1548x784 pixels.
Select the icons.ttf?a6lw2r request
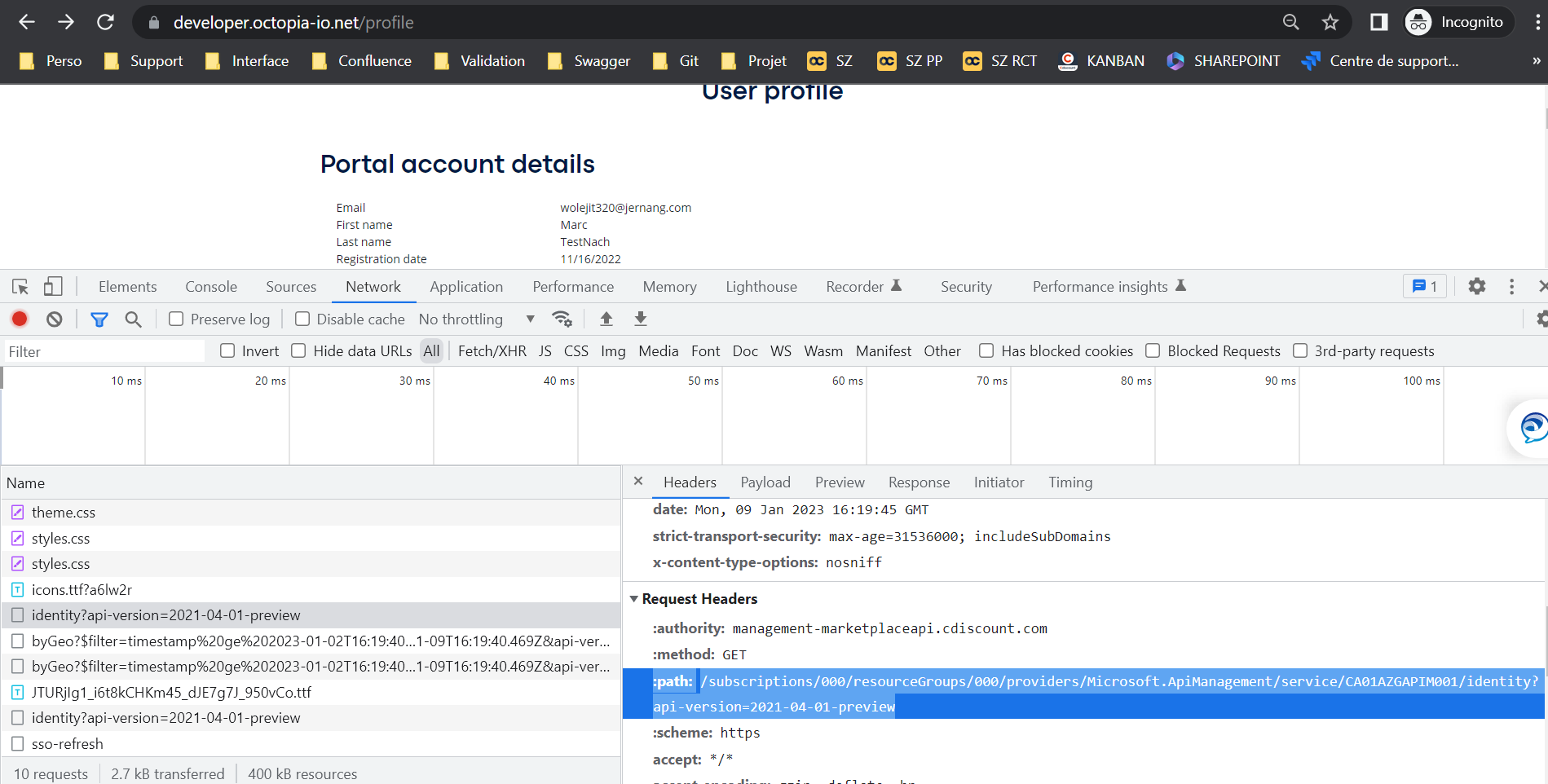(311, 590)
